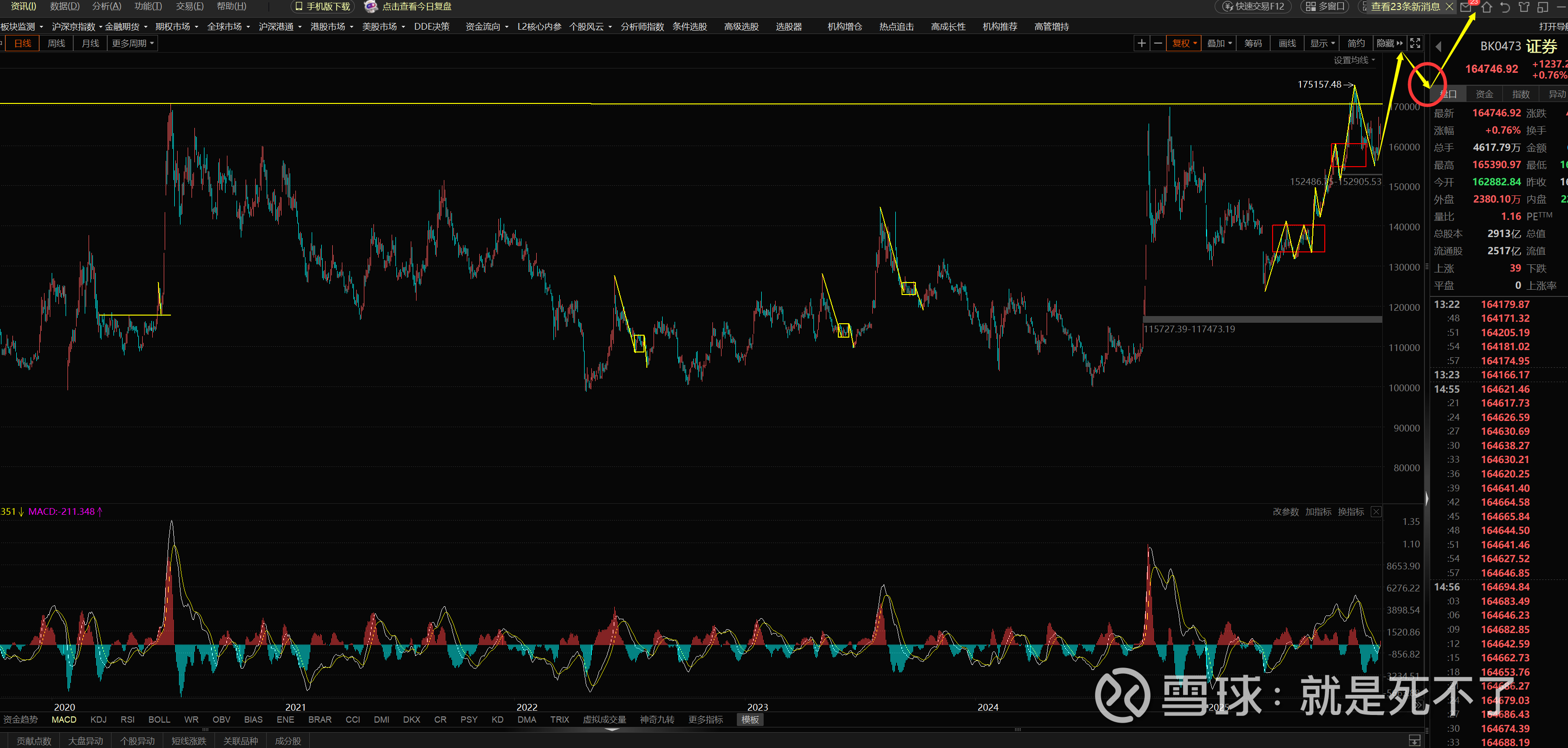Switch to the 周线 weekly tab
The image size is (1568, 748).
pos(56,43)
